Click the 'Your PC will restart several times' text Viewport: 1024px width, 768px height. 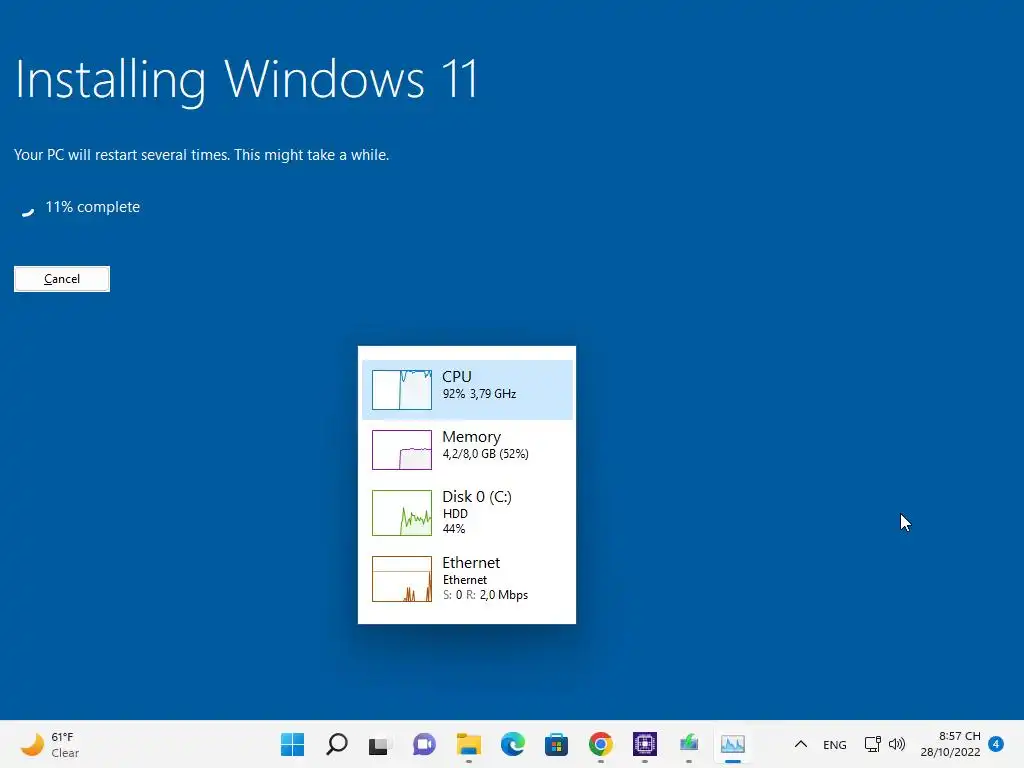click(x=201, y=155)
